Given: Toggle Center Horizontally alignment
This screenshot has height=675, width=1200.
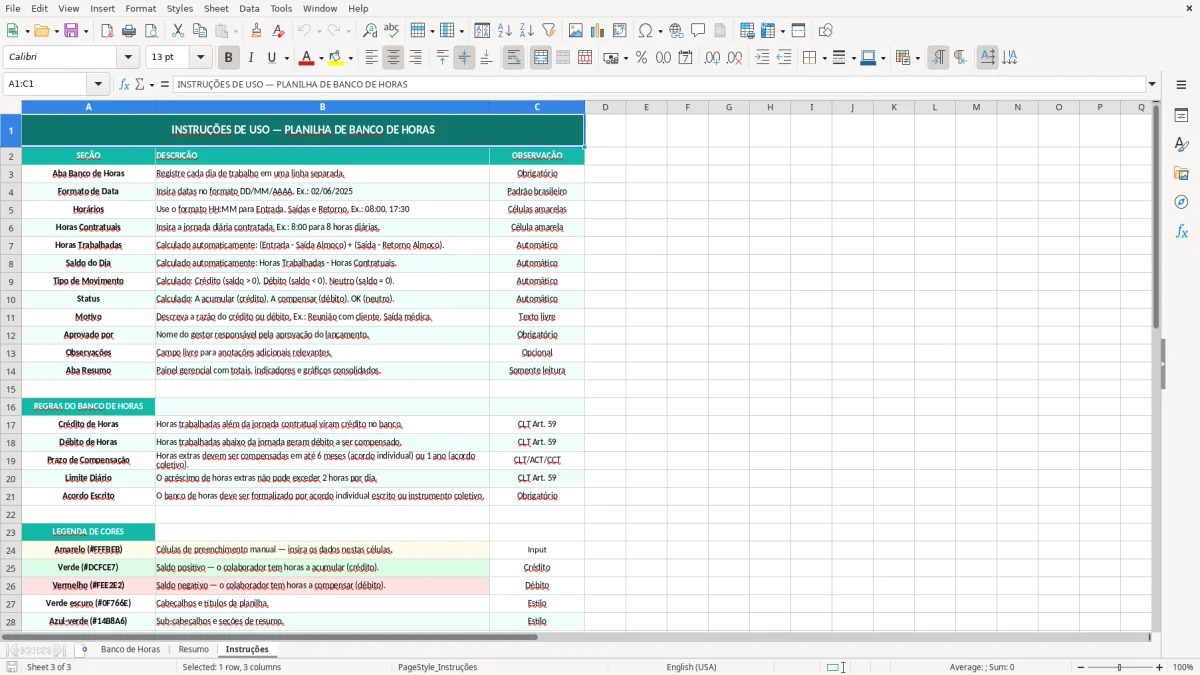Looking at the screenshot, I should (393, 58).
